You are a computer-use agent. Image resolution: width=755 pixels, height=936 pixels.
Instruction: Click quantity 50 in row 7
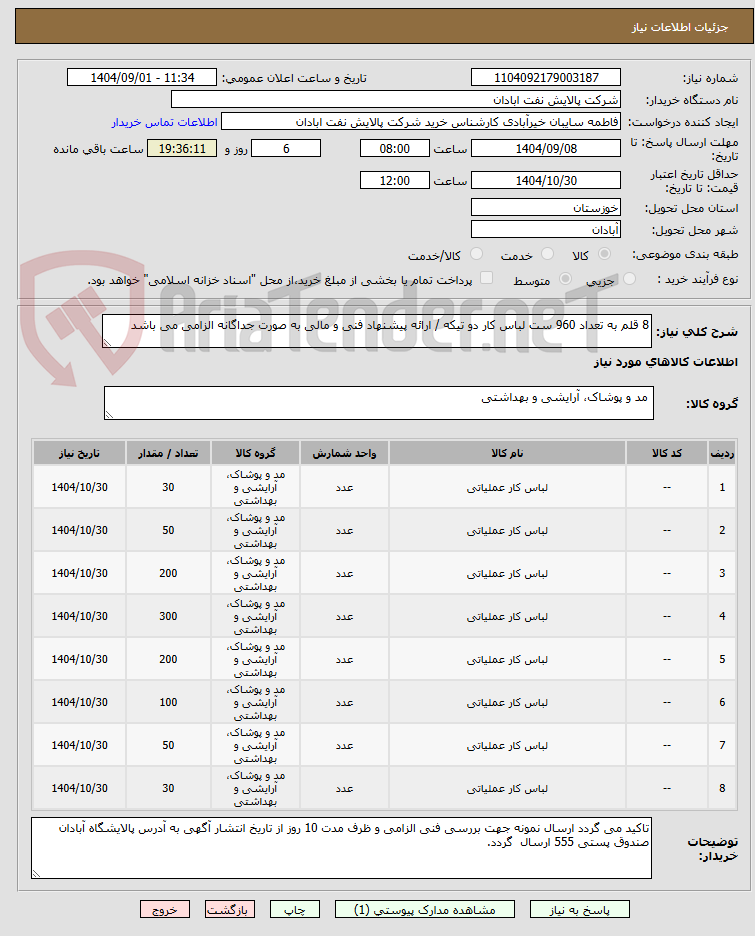[168, 745]
